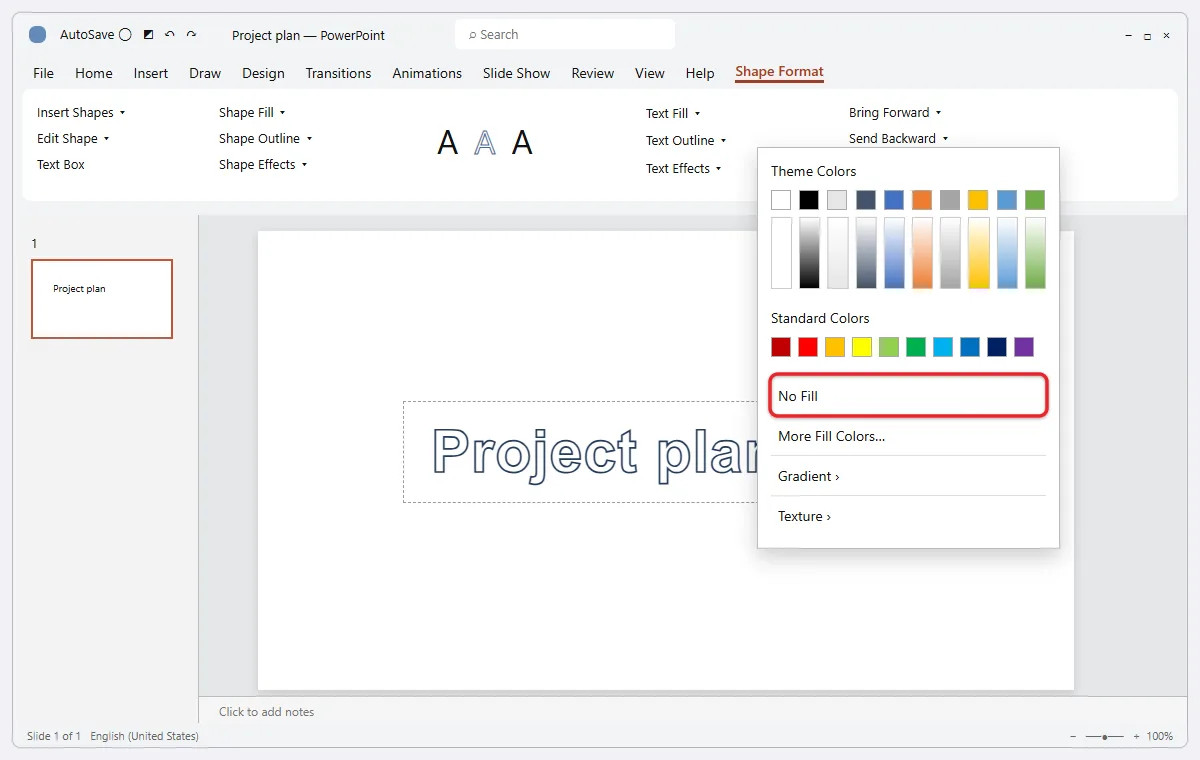Image resolution: width=1200 pixels, height=760 pixels.
Task: Switch to the Home tab
Action: [x=94, y=73]
